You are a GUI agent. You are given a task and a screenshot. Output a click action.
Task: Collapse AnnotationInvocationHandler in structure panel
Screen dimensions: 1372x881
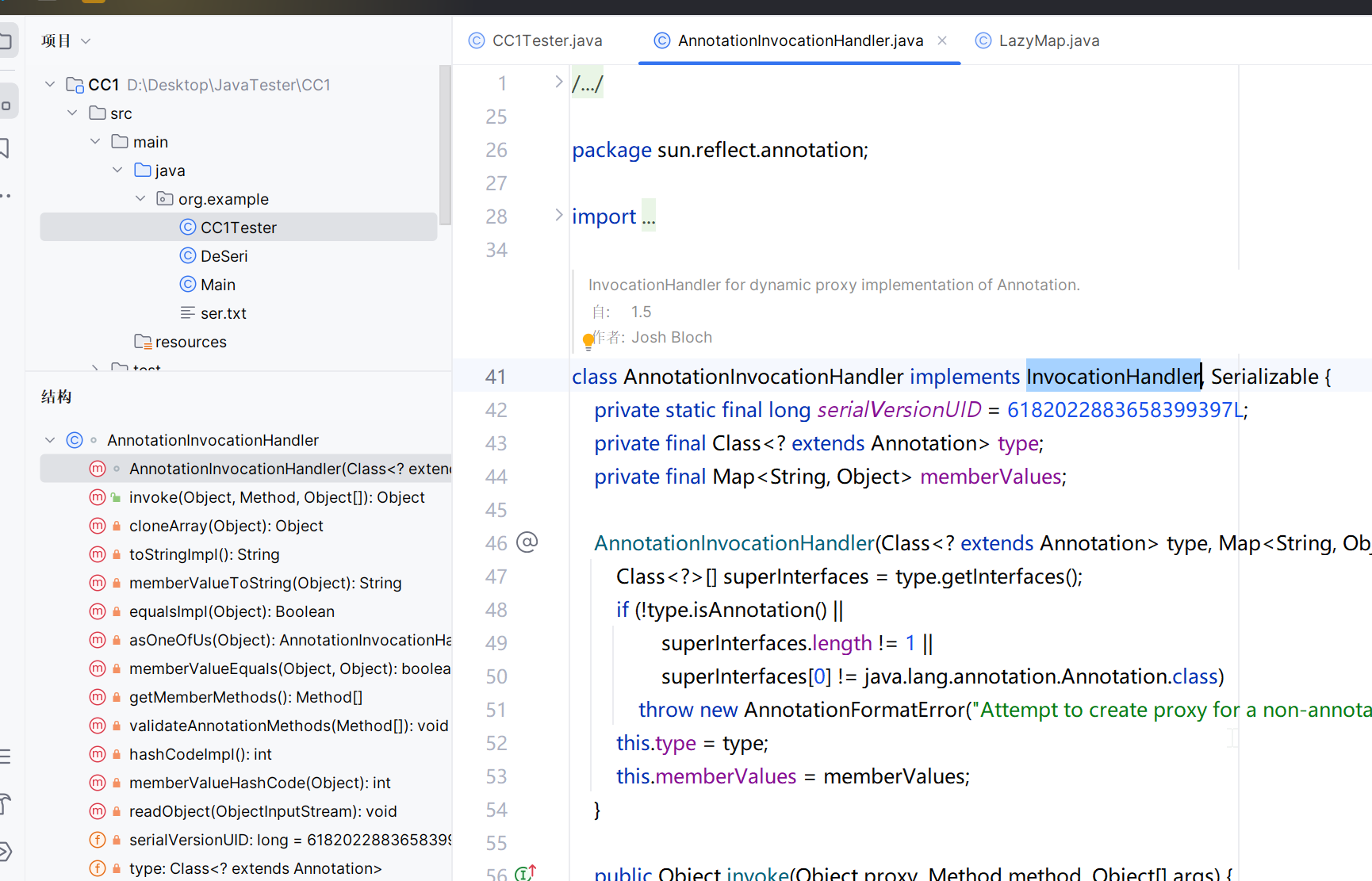click(x=50, y=440)
